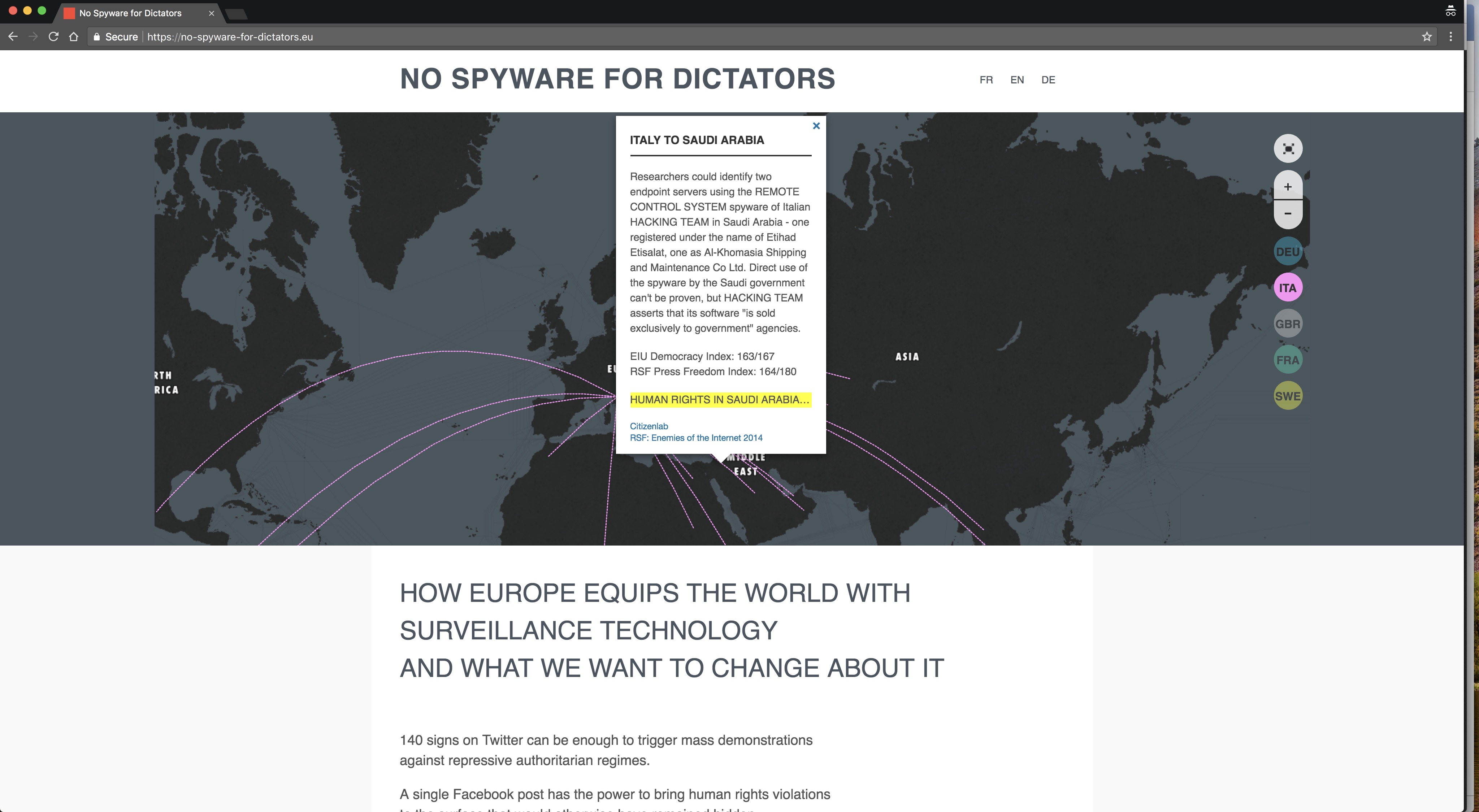Expand HUMAN RIGHTS IN SAUDI ARABIA section
Screen dimensions: 1479x812
pyautogui.click(x=719, y=399)
